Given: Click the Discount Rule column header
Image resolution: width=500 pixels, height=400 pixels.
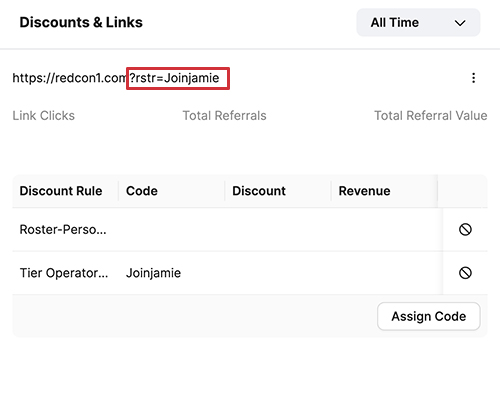Looking at the screenshot, I should [x=61, y=191].
